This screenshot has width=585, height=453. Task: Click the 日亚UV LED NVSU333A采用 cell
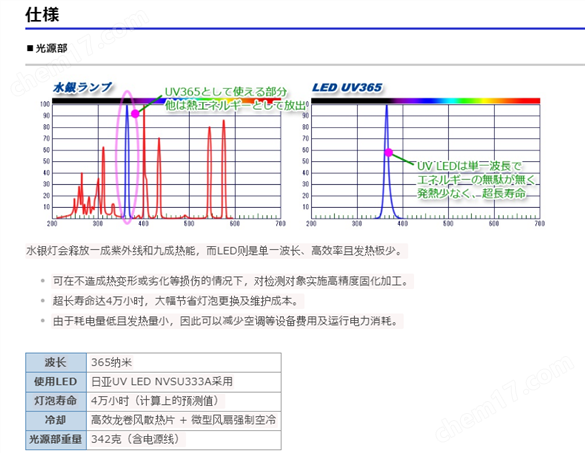184,382
